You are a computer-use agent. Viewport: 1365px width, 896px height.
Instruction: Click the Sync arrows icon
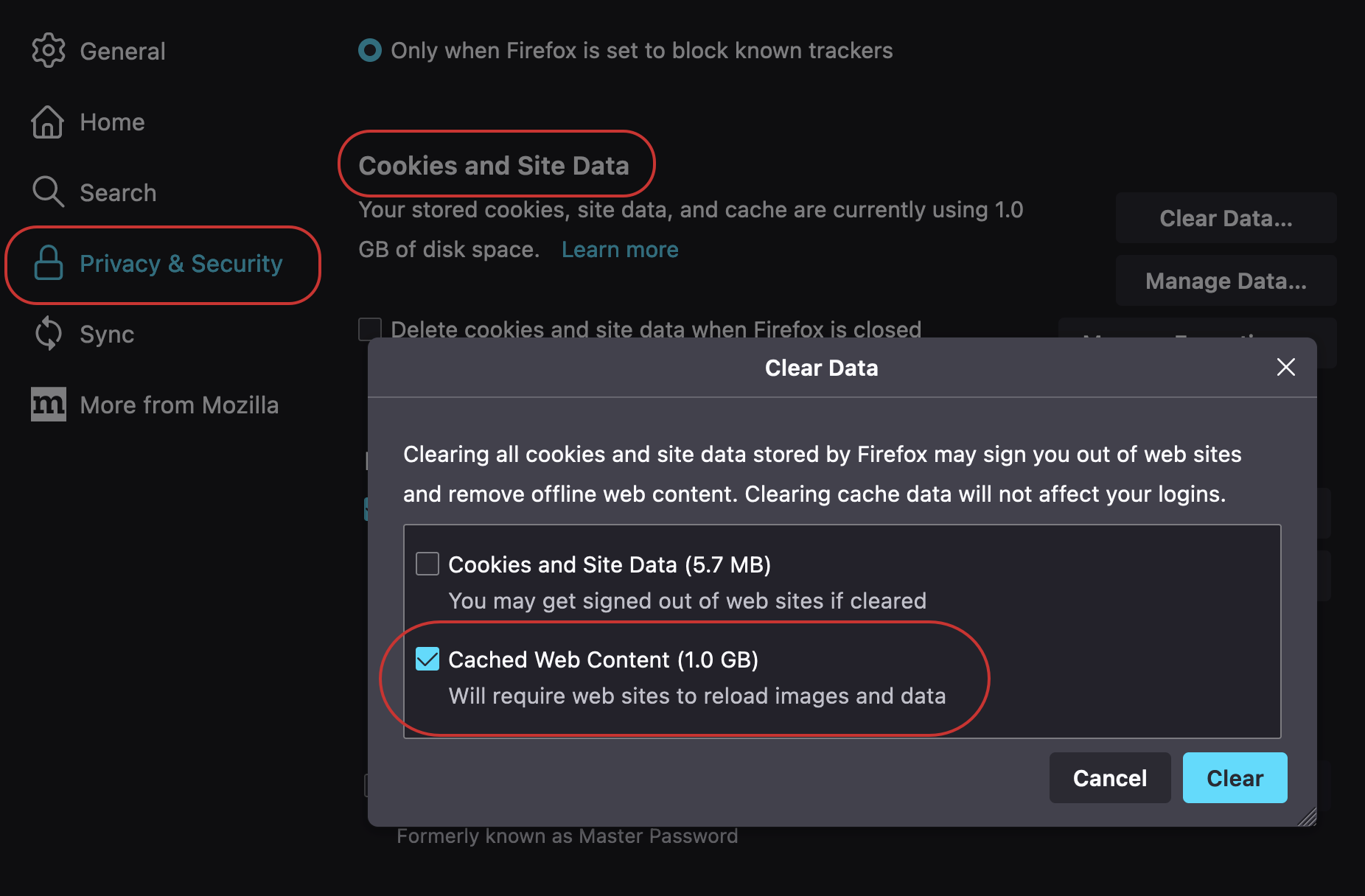[x=49, y=334]
